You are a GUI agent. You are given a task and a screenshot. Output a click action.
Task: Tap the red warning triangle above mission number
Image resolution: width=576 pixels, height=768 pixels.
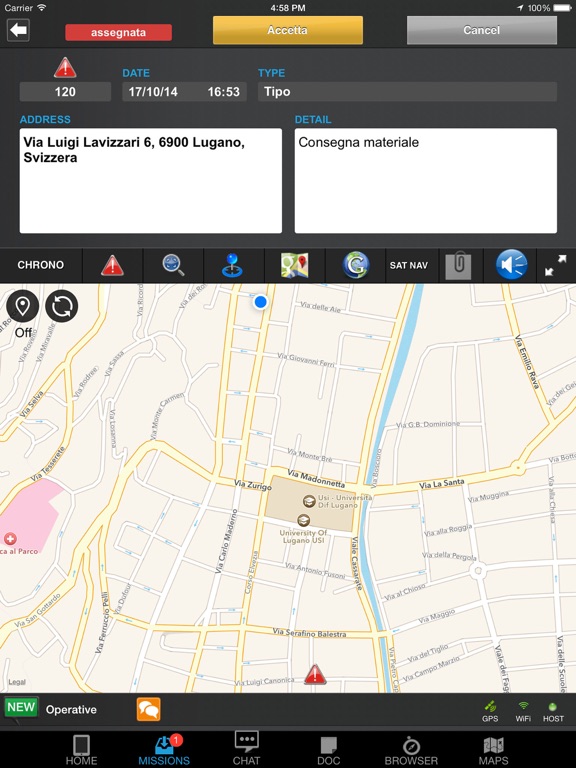coord(65,68)
